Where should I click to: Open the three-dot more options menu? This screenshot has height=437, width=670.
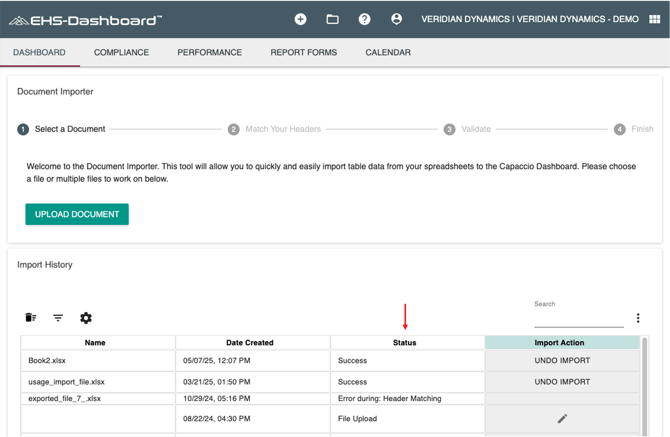click(x=638, y=318)
